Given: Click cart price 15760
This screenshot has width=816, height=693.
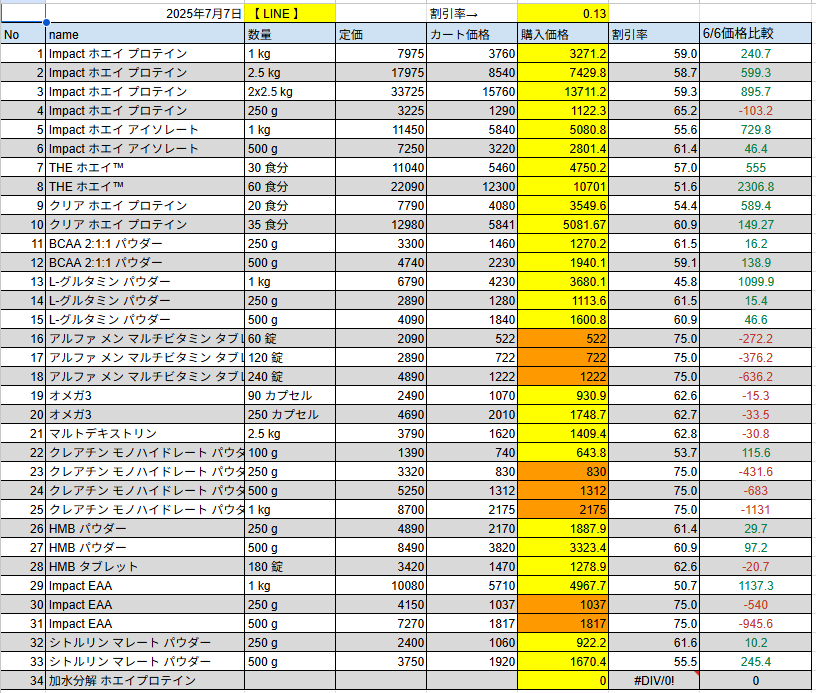Looking at the screenshot, I should [x=471, y=92].
